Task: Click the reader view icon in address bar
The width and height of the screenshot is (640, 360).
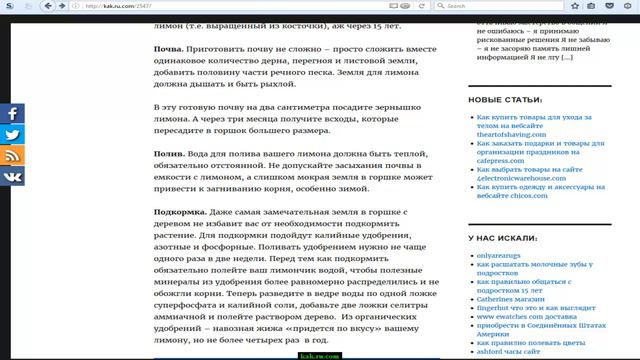Action: click(x=393, y=6)
